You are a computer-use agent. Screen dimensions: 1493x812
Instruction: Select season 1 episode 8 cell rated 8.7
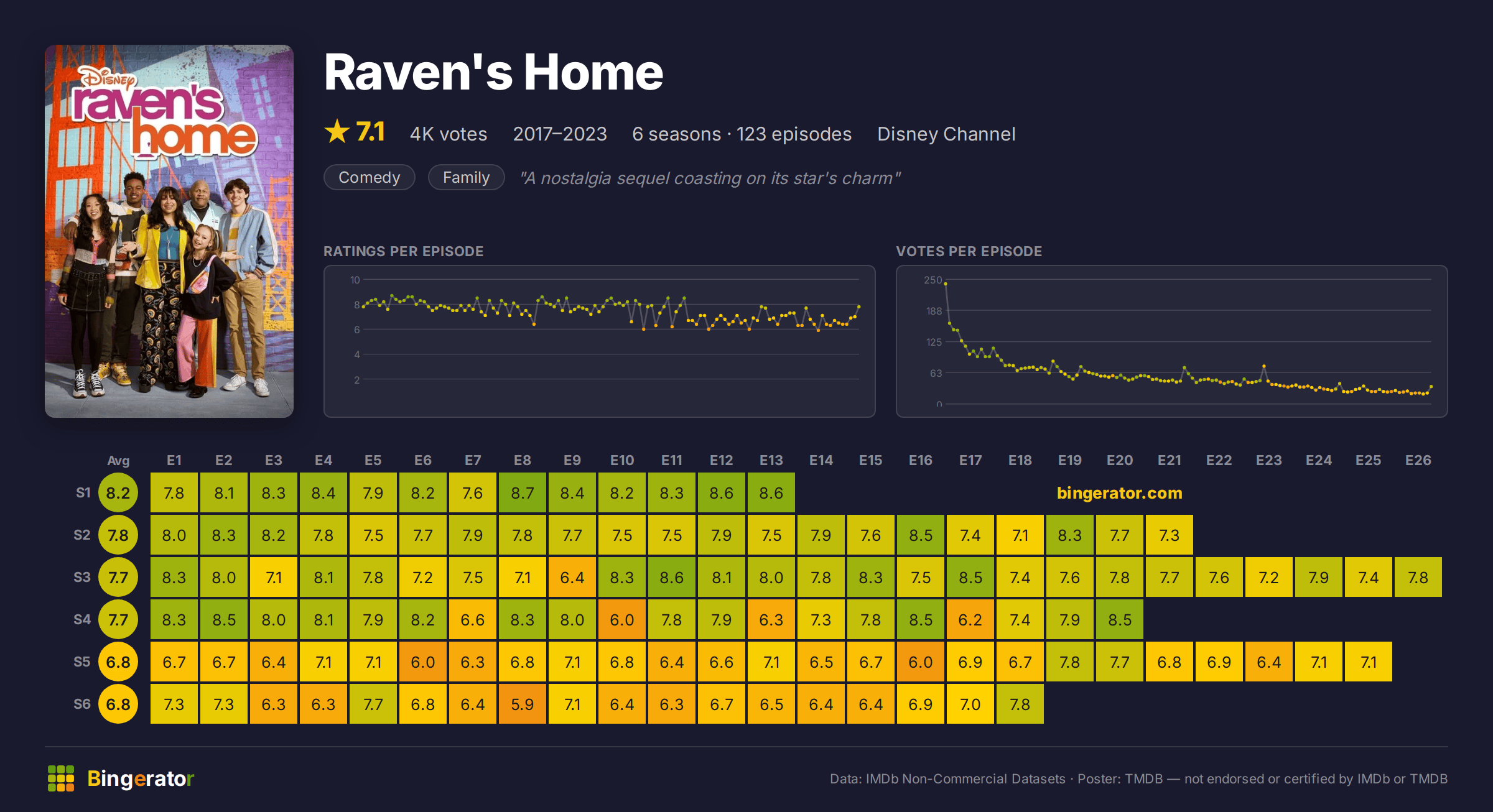[523, 493]
